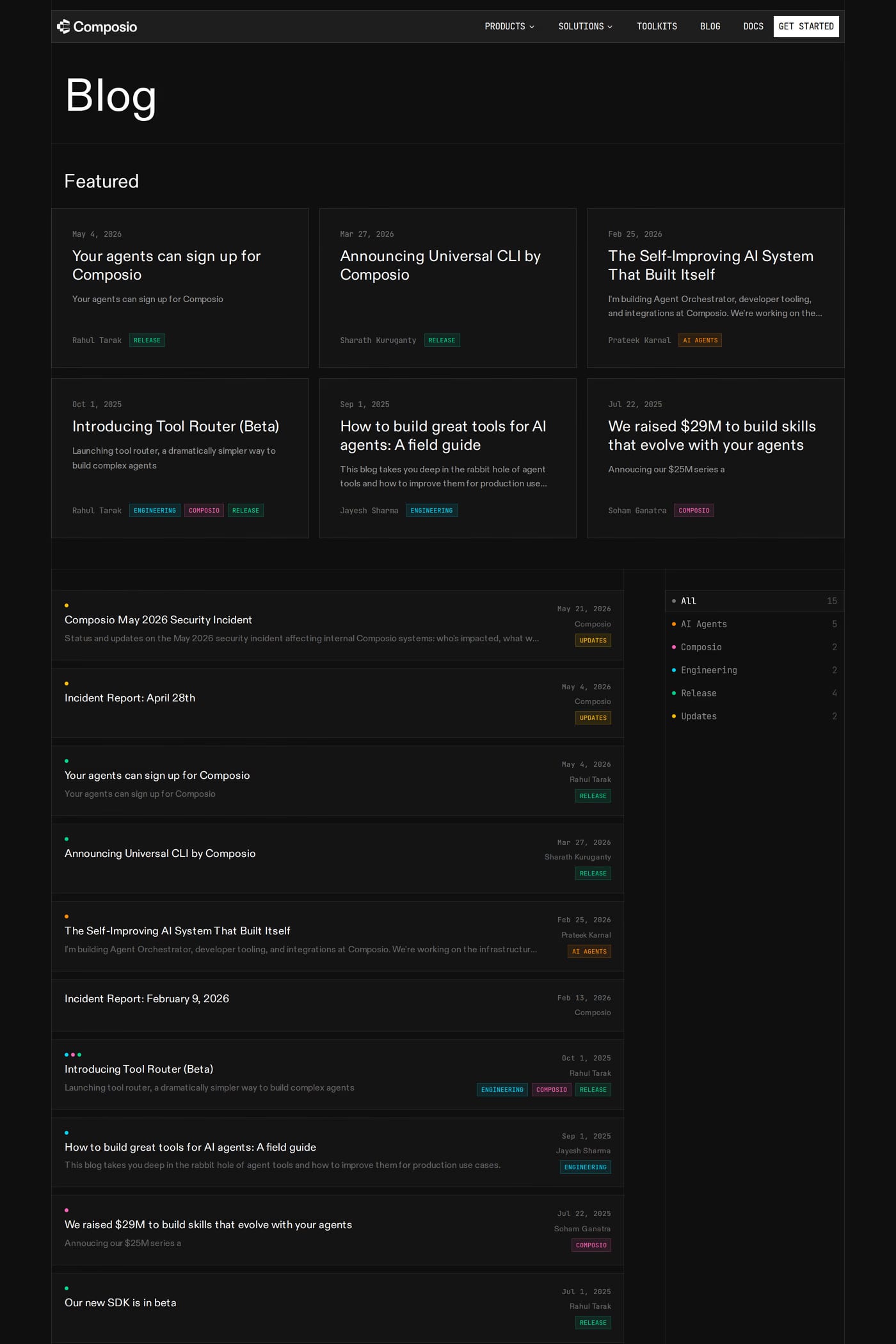Open list post Your agents can sign up for Composio

point(337,781)
